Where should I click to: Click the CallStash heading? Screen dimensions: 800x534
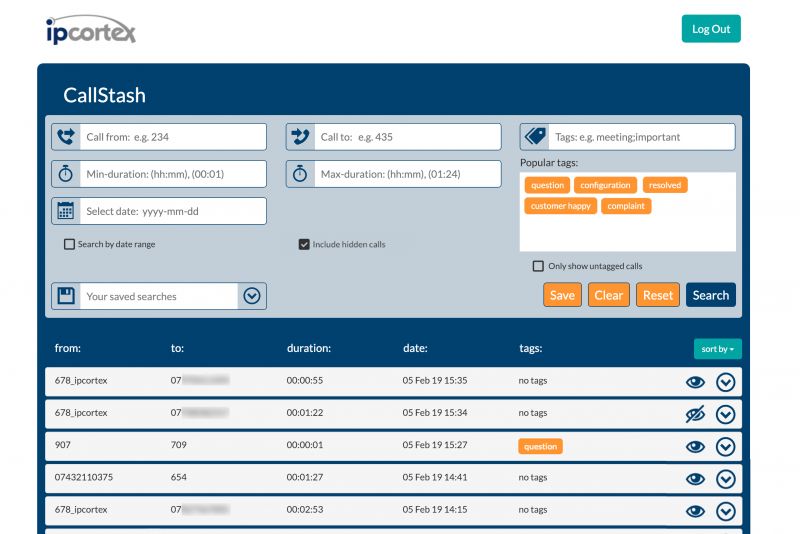coord(105,95)
